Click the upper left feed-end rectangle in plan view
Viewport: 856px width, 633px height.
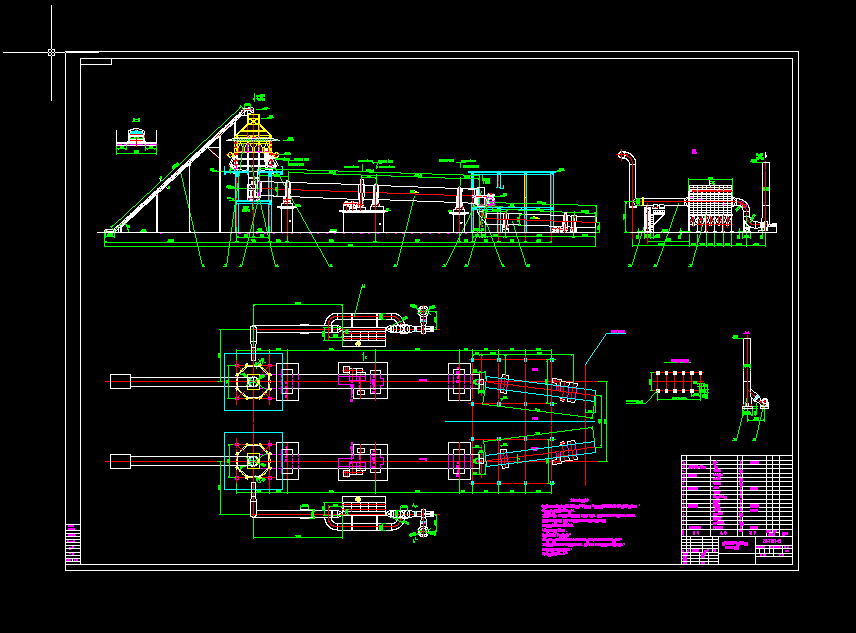pyautogui.click(x=120, y=381)
